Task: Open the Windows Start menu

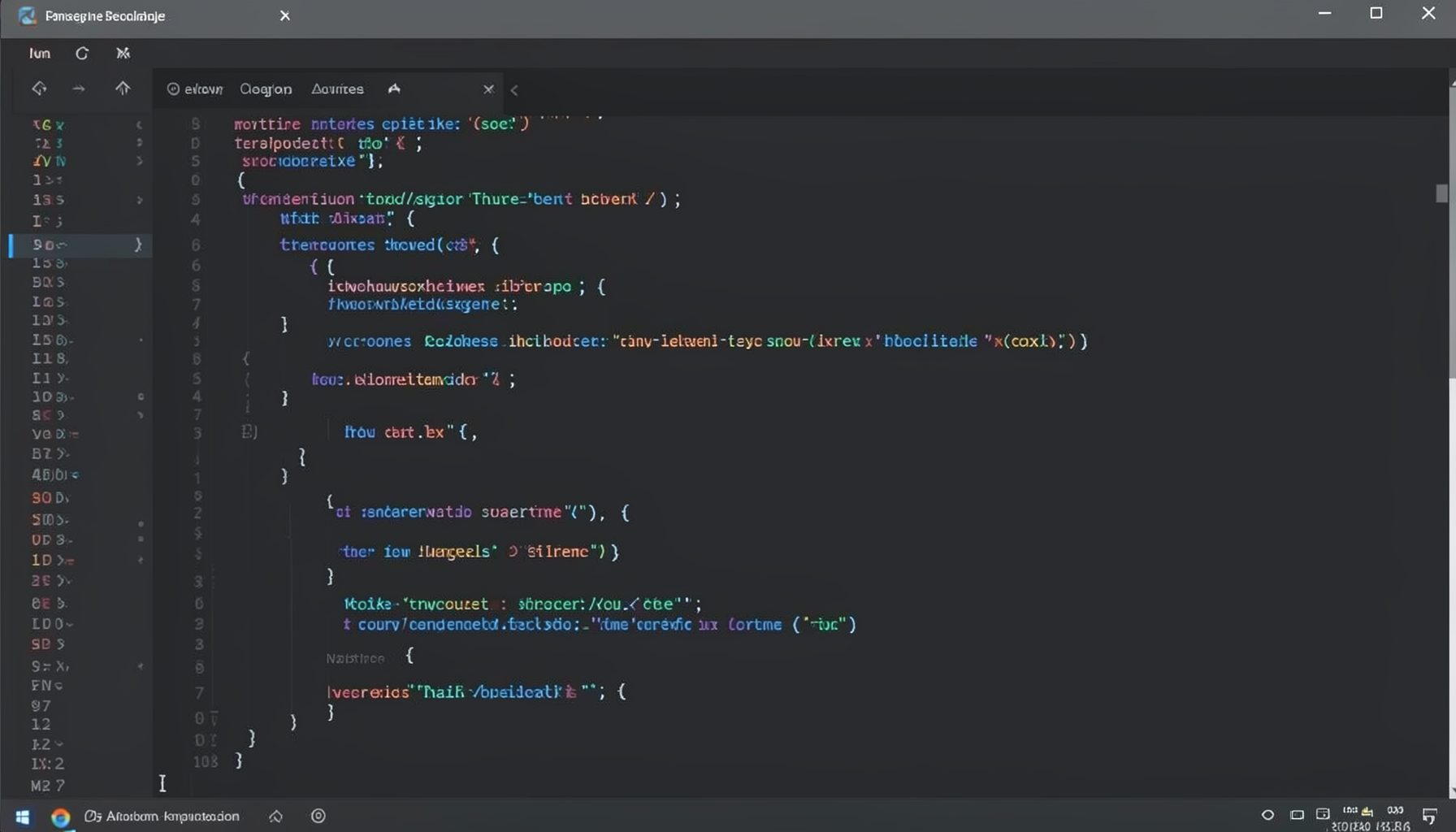Action: click(x=23, y=817)
